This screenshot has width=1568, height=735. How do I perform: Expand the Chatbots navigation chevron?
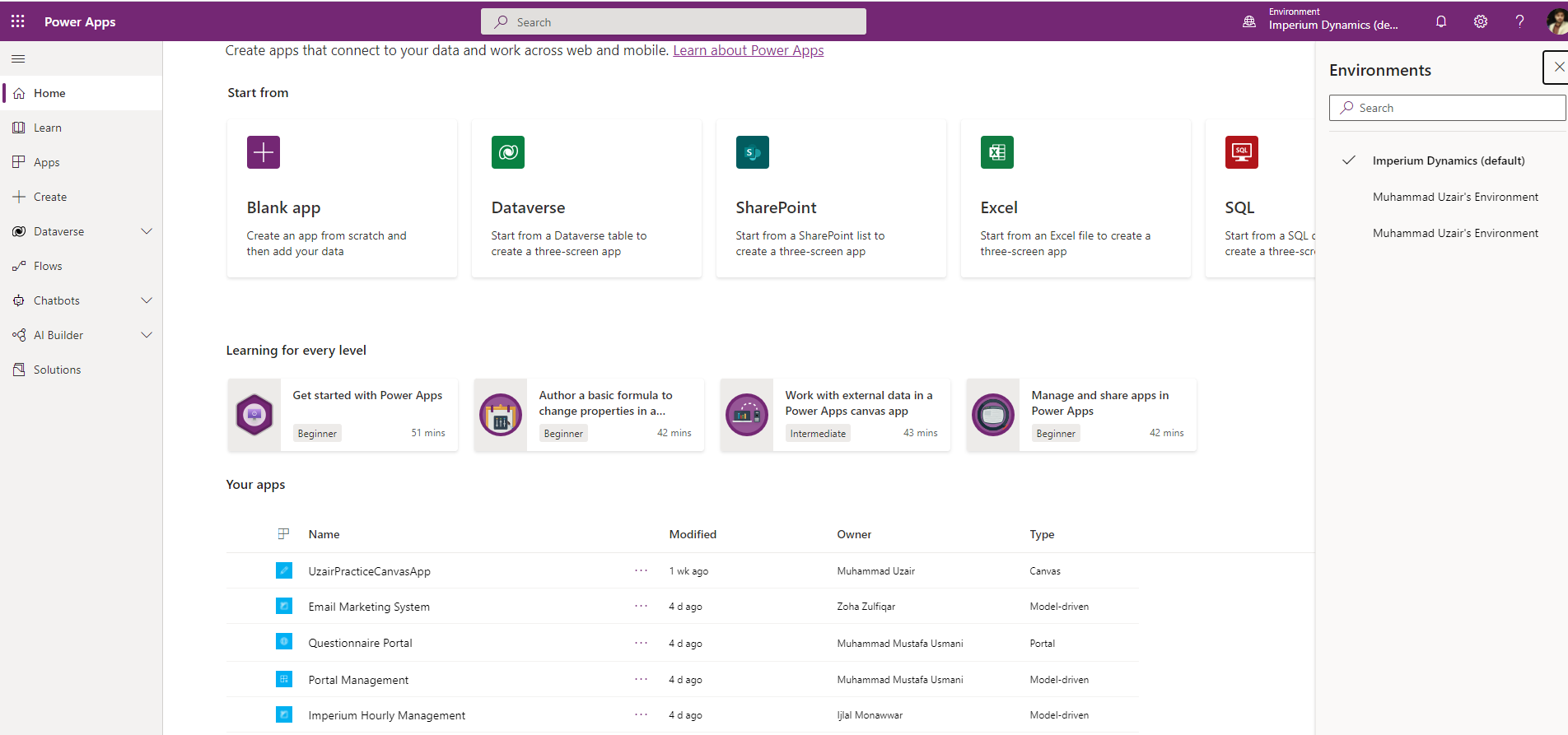[147, 300]
